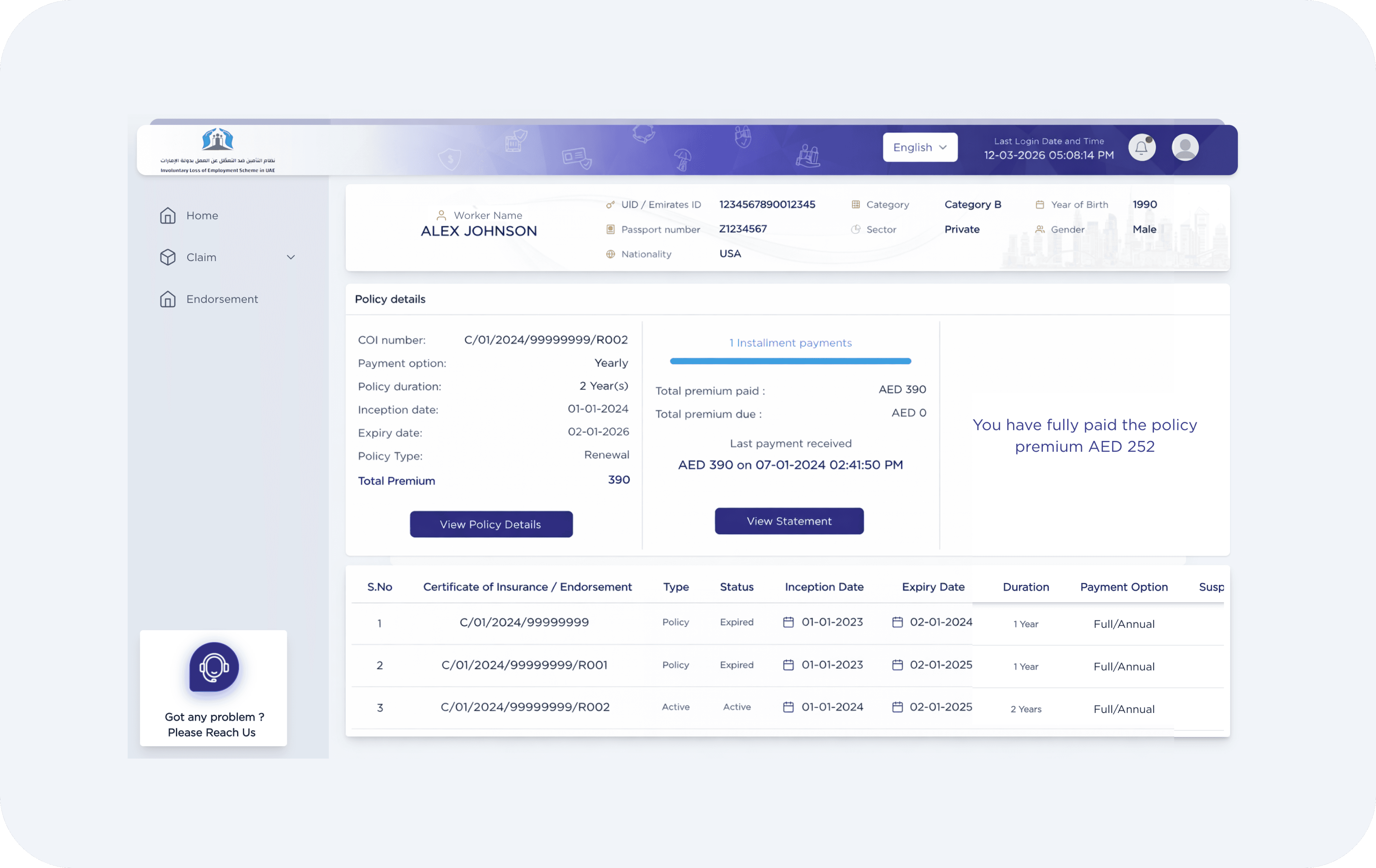The width and height of the screenshot is (1376, 868).
Task: Click the Home house icon in sidebar
Action: click(x=167, y=215)
